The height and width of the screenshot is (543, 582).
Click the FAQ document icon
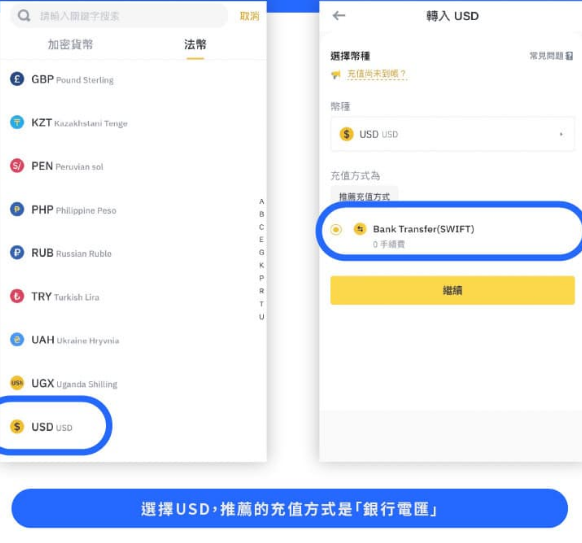(569, 56)
